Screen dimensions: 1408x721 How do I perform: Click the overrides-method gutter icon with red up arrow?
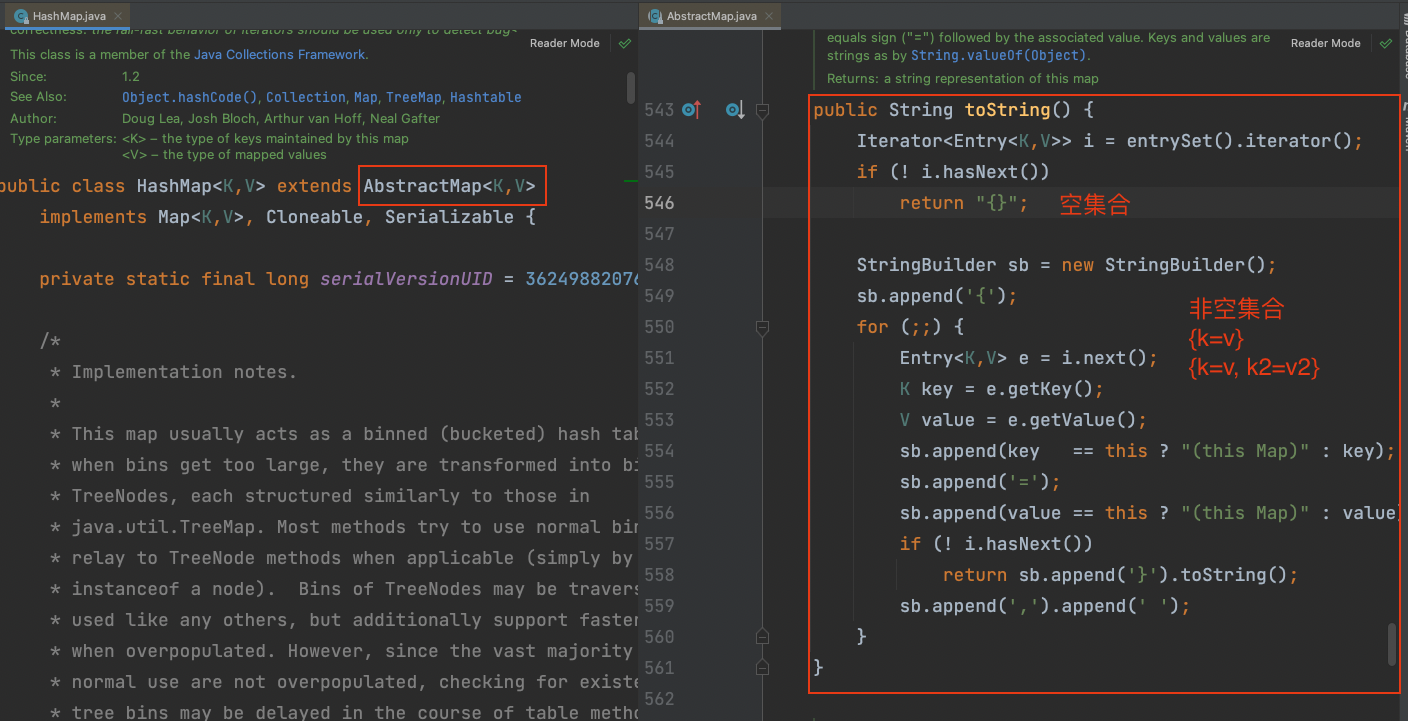point(691,110)
